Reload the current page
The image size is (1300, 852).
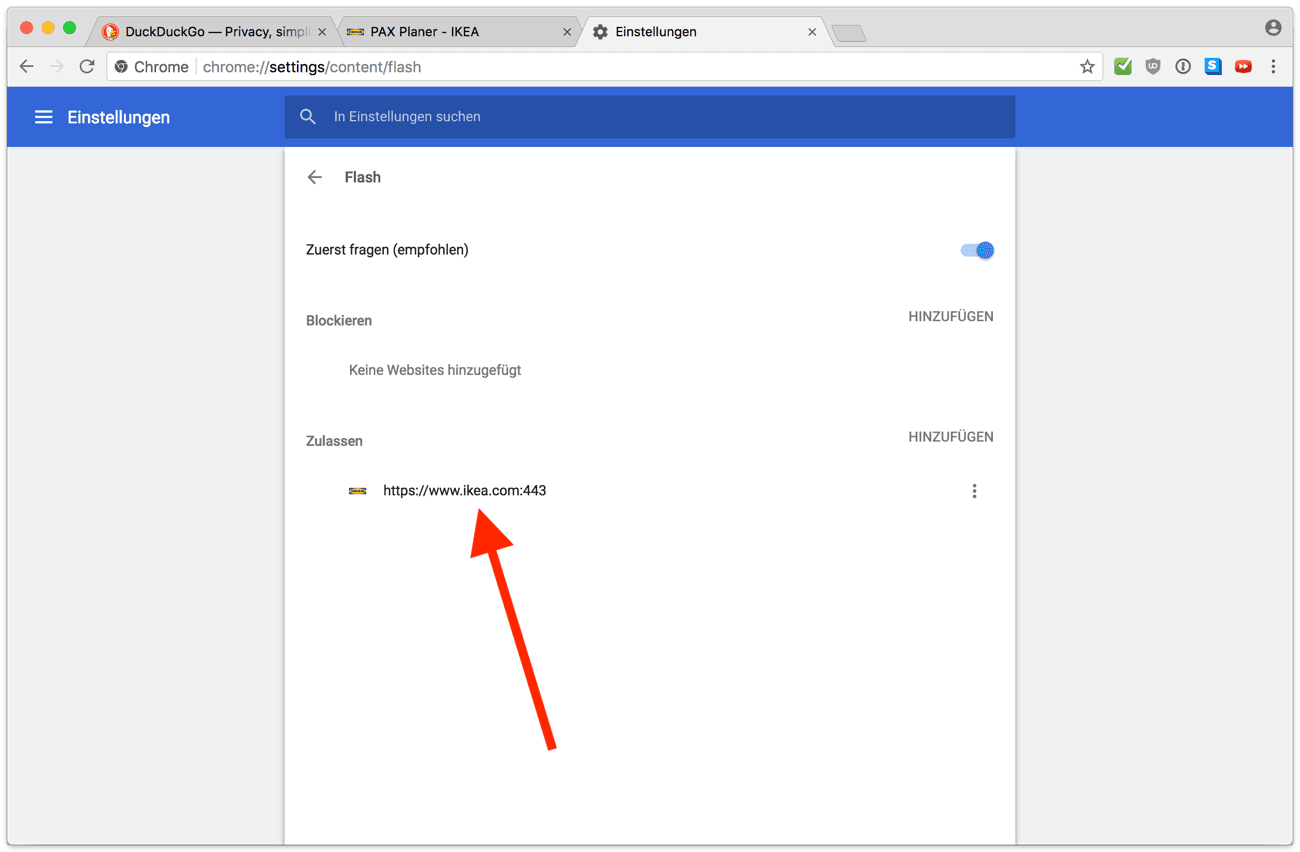[x=87, y=67]
